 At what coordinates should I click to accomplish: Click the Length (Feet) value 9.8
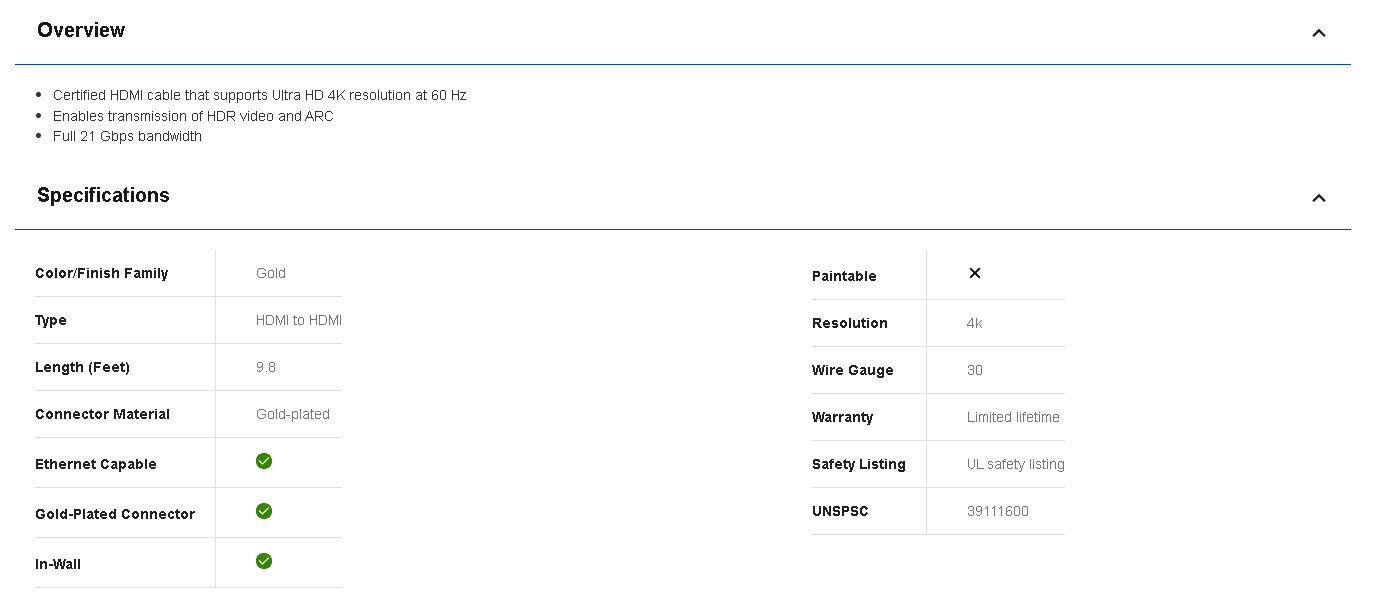[x=266, y=368]
